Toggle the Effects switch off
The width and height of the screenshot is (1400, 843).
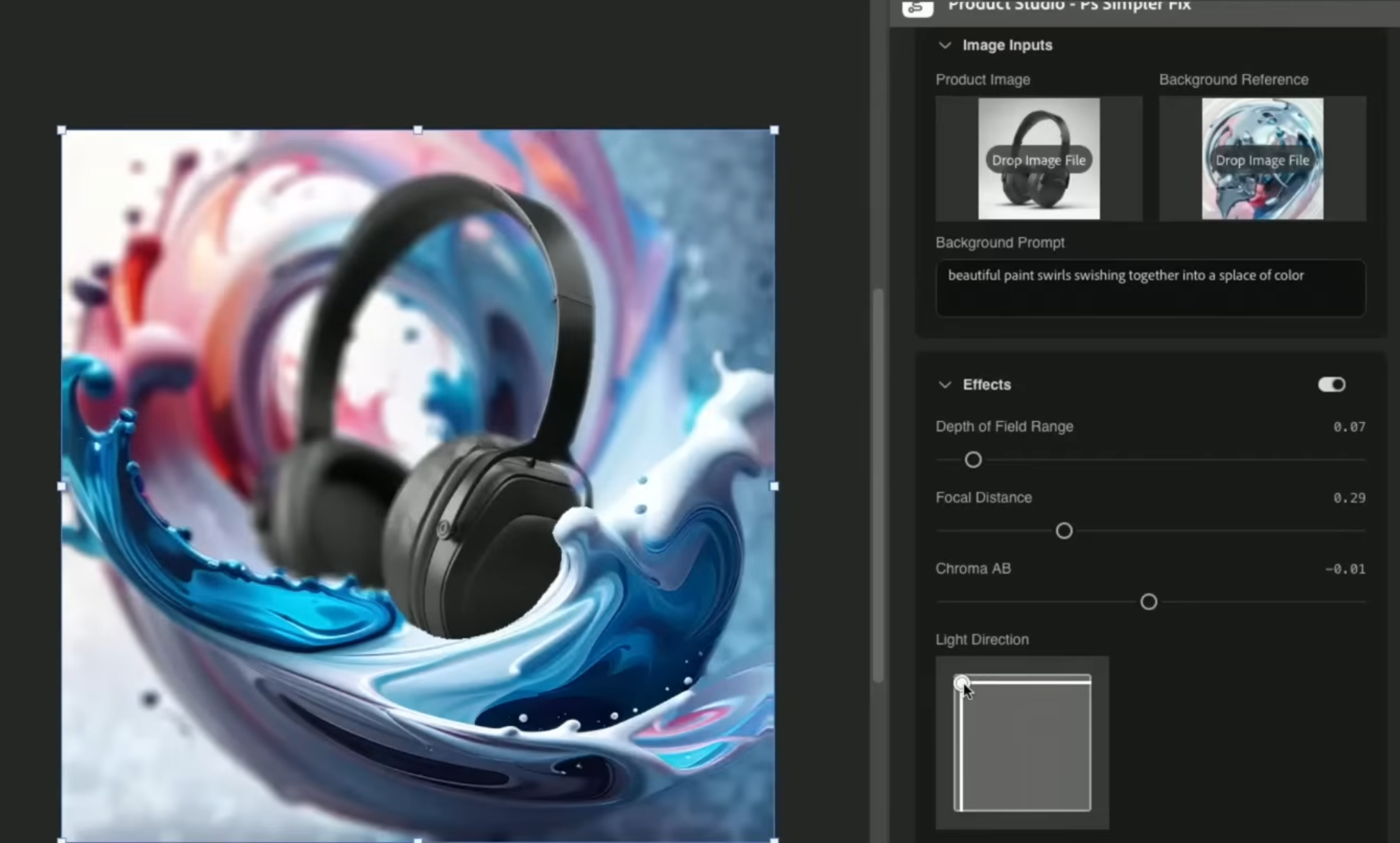(1331, 384)
